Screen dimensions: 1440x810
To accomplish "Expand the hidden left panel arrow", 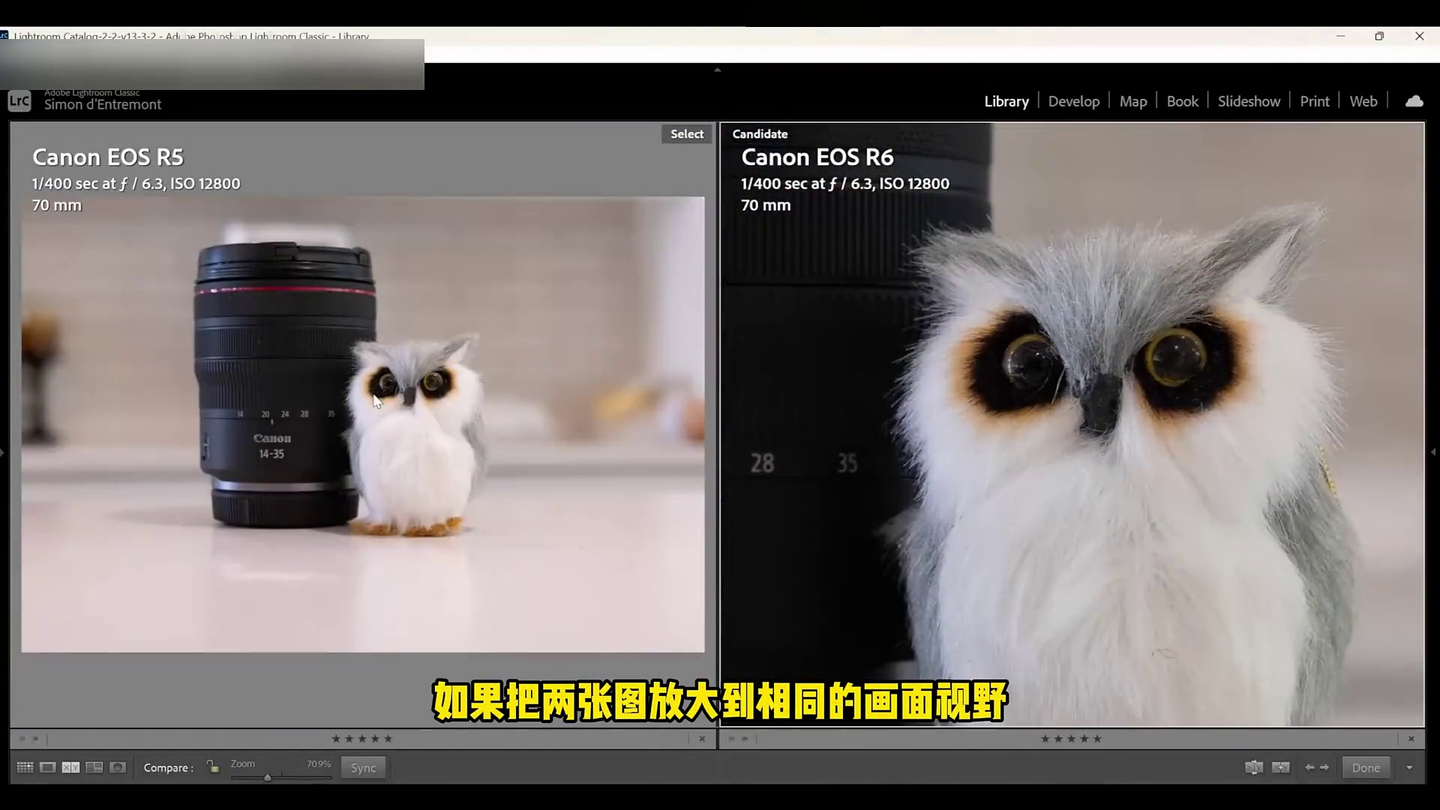I will [x=3, y=453].
